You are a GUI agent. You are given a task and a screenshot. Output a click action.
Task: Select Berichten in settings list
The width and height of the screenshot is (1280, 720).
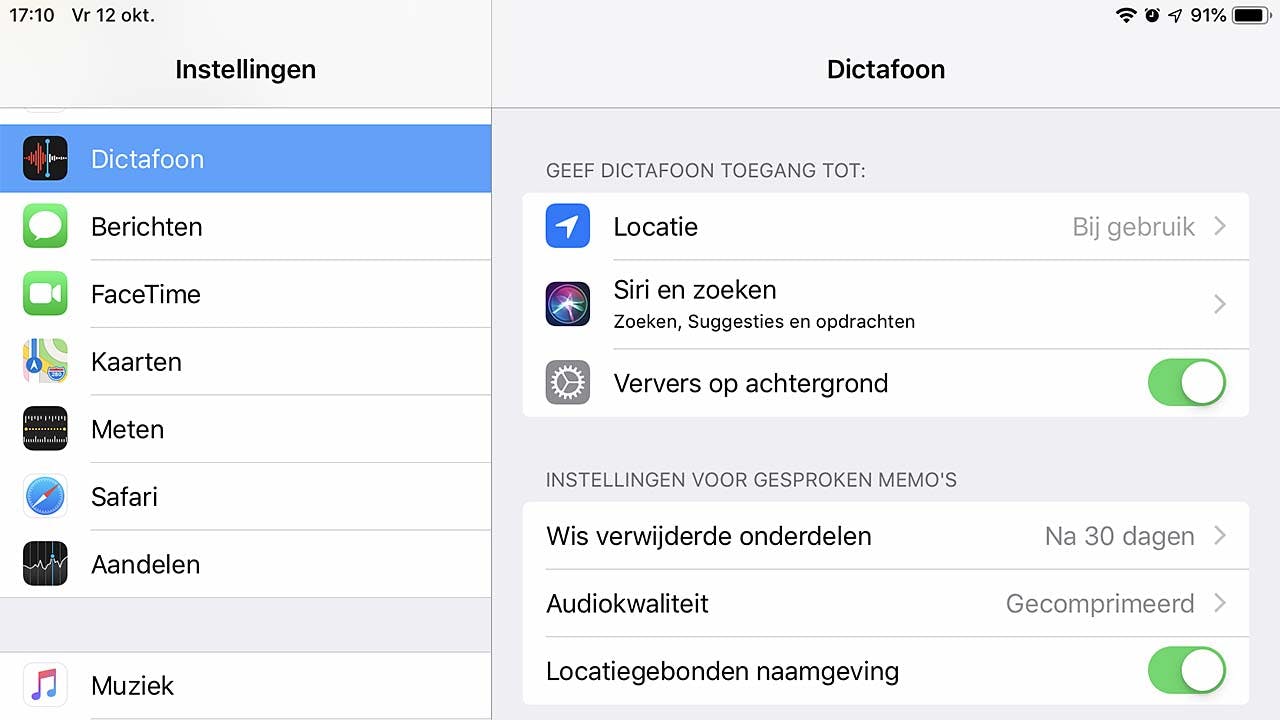pos(146,227)
